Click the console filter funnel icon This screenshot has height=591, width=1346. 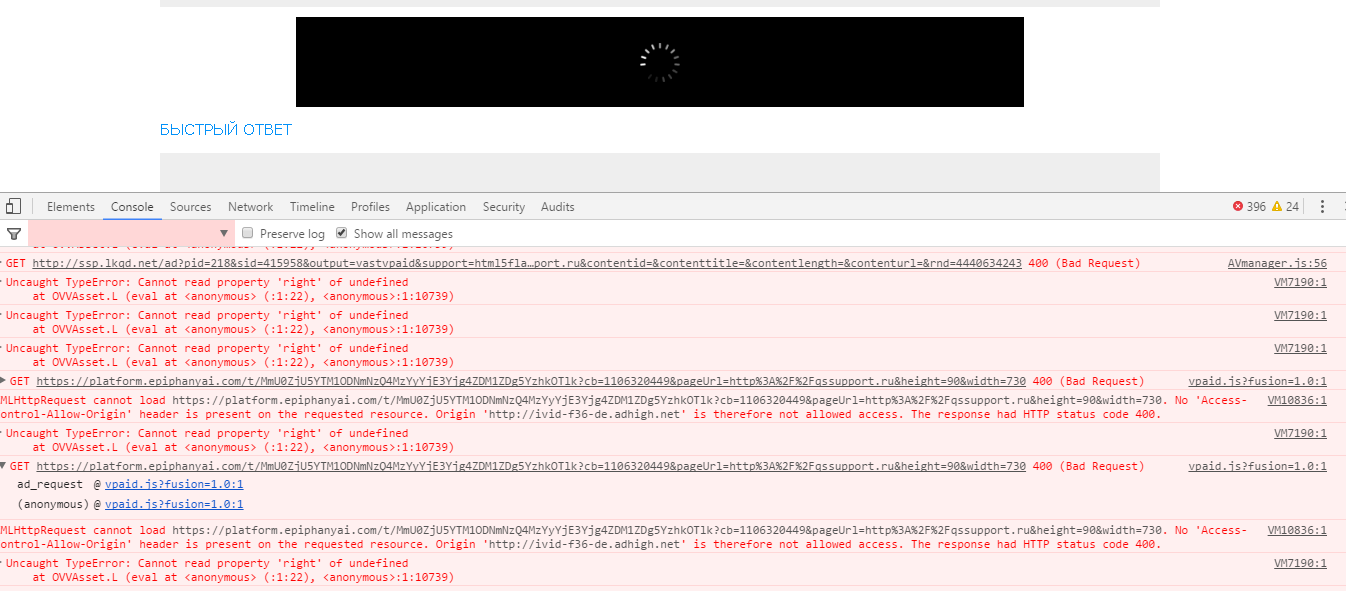(13, 233)
